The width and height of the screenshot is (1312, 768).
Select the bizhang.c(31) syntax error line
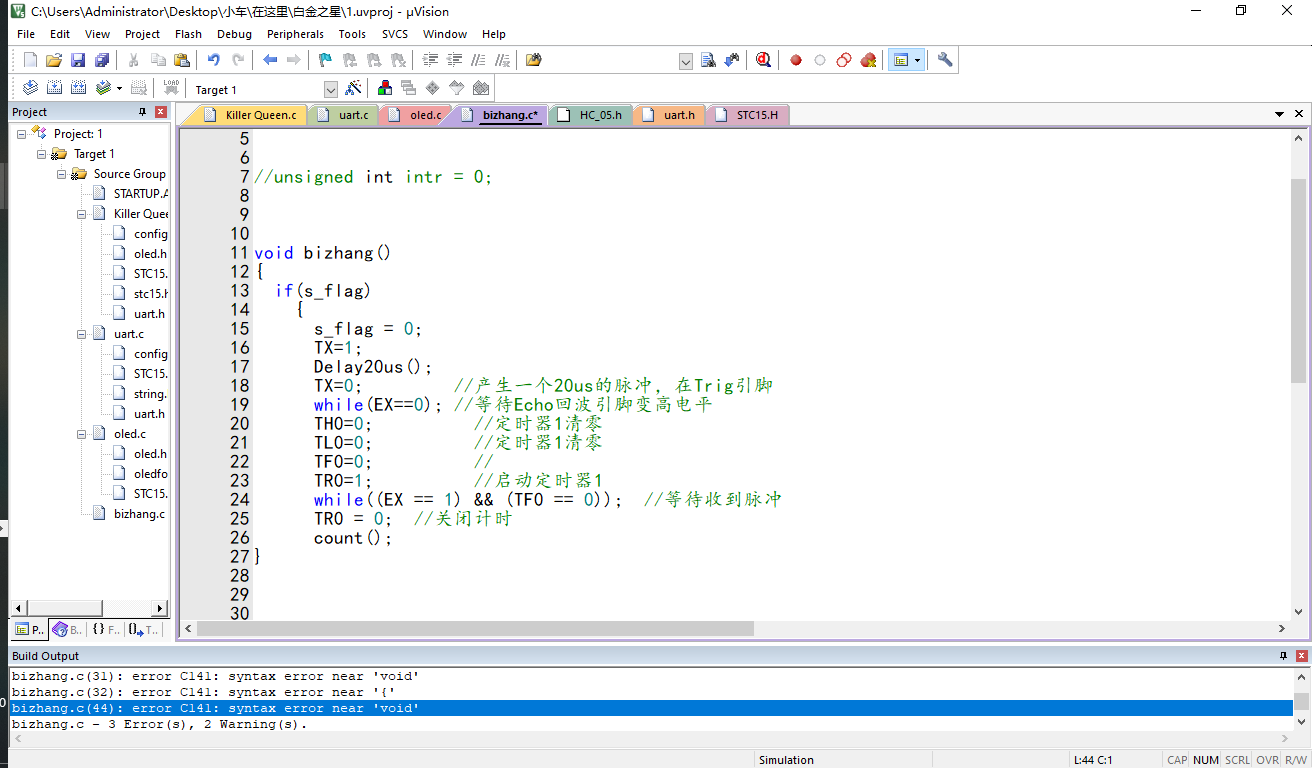pyautogui.click(x=215, y=676)
